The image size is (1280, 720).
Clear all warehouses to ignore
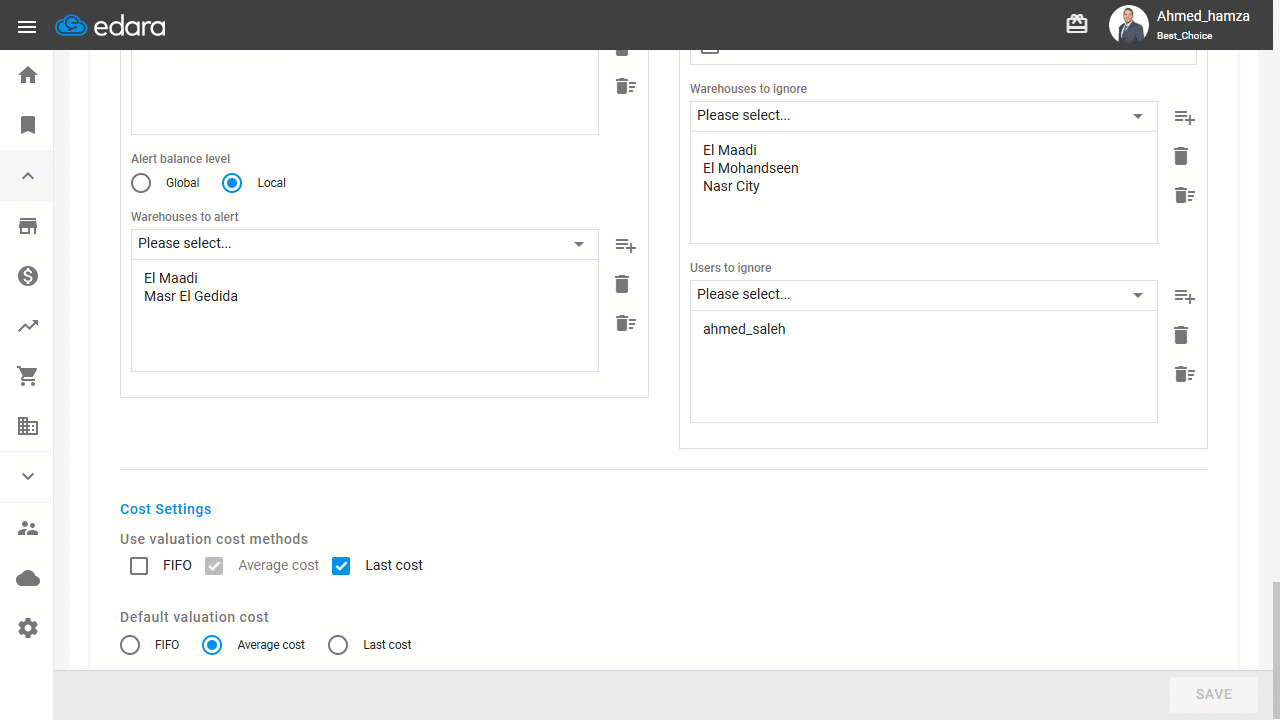tap(1185, 195)
